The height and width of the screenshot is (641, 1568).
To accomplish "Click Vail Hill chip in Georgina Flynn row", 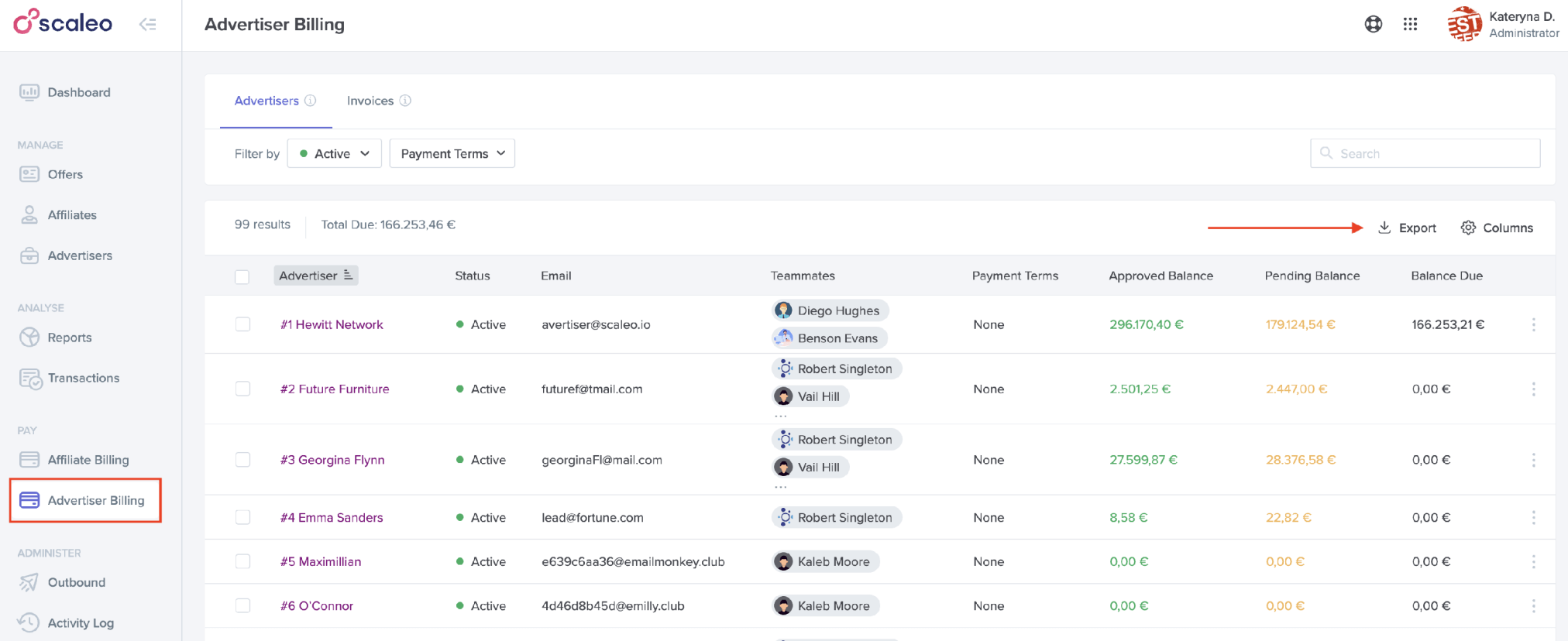I will [x=810, y=467].
